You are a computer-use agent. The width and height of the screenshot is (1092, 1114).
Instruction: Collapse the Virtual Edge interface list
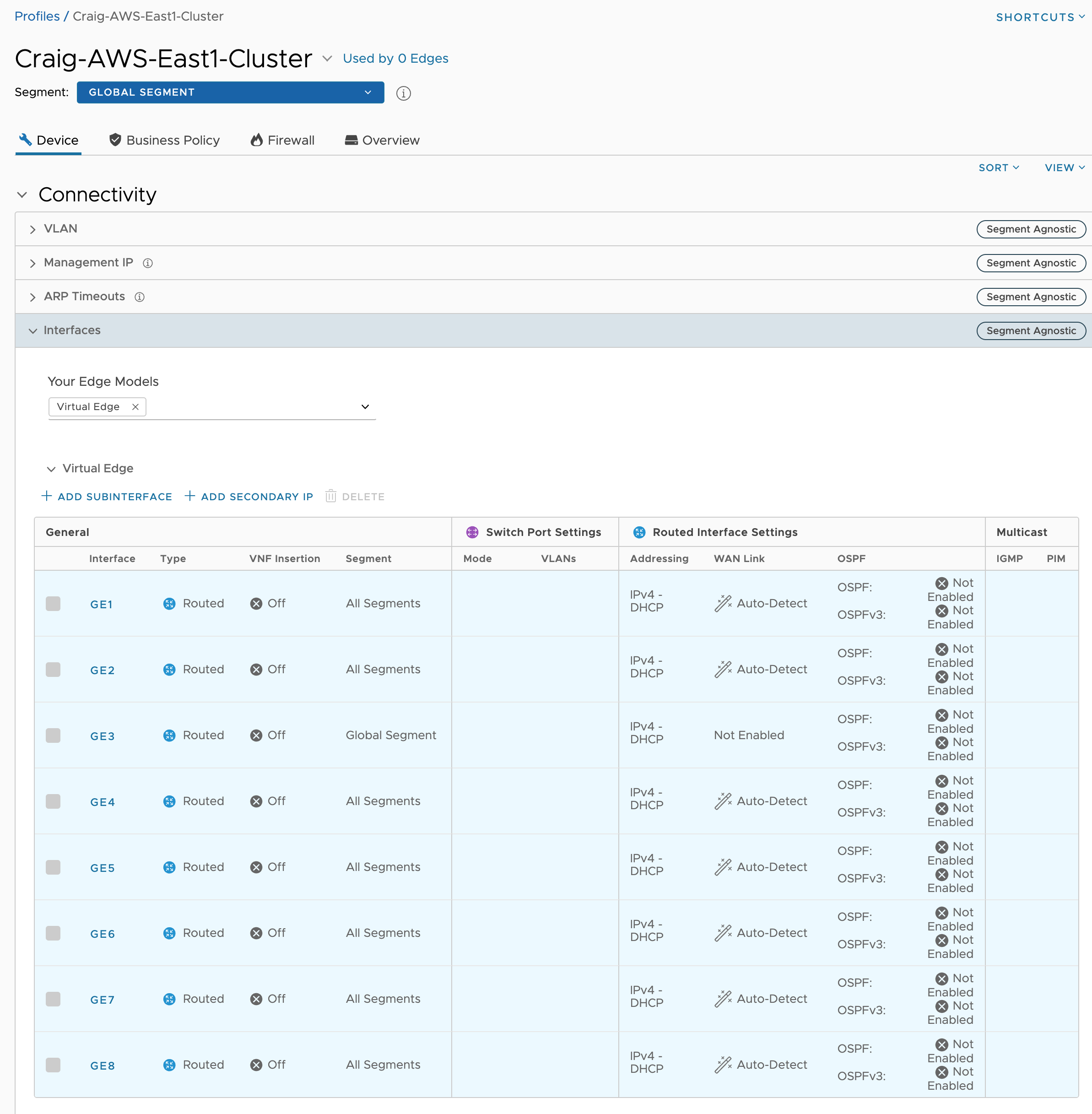tap(51, 469)
